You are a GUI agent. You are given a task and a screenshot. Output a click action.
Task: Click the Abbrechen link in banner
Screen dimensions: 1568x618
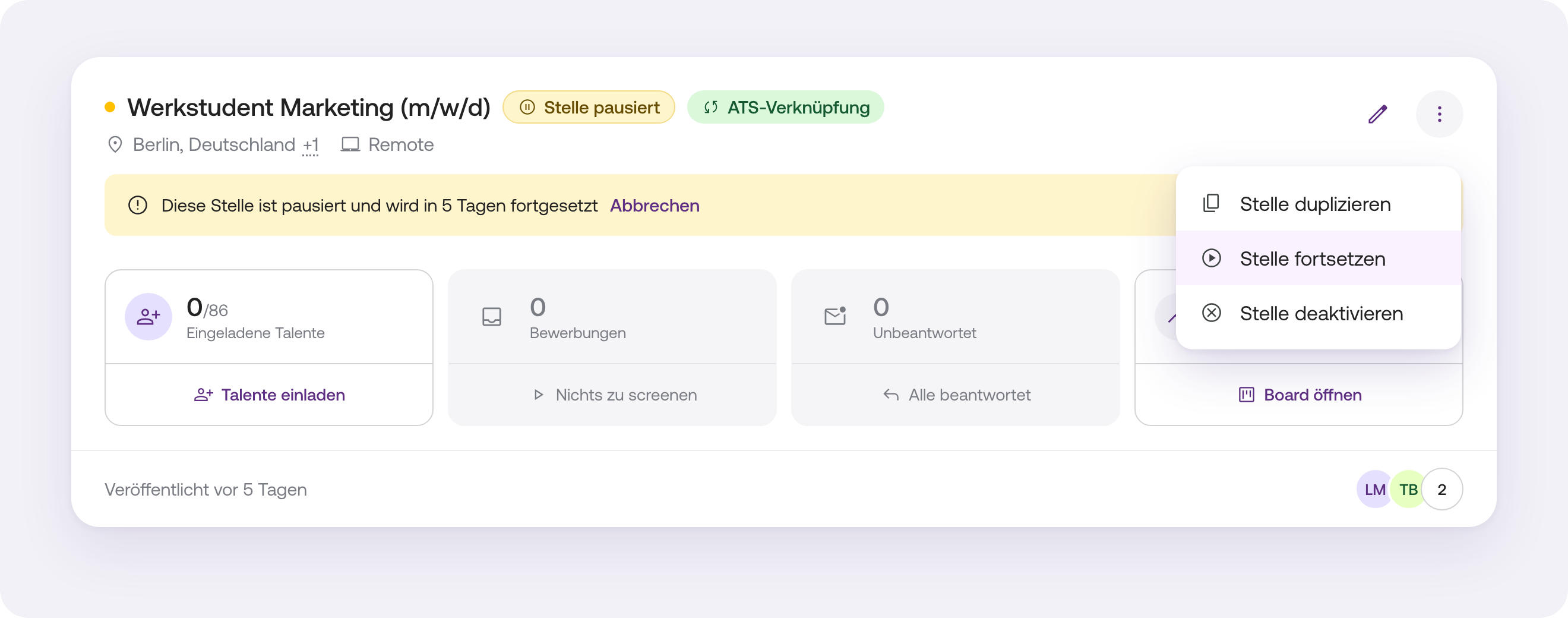[x=655, y=206]
